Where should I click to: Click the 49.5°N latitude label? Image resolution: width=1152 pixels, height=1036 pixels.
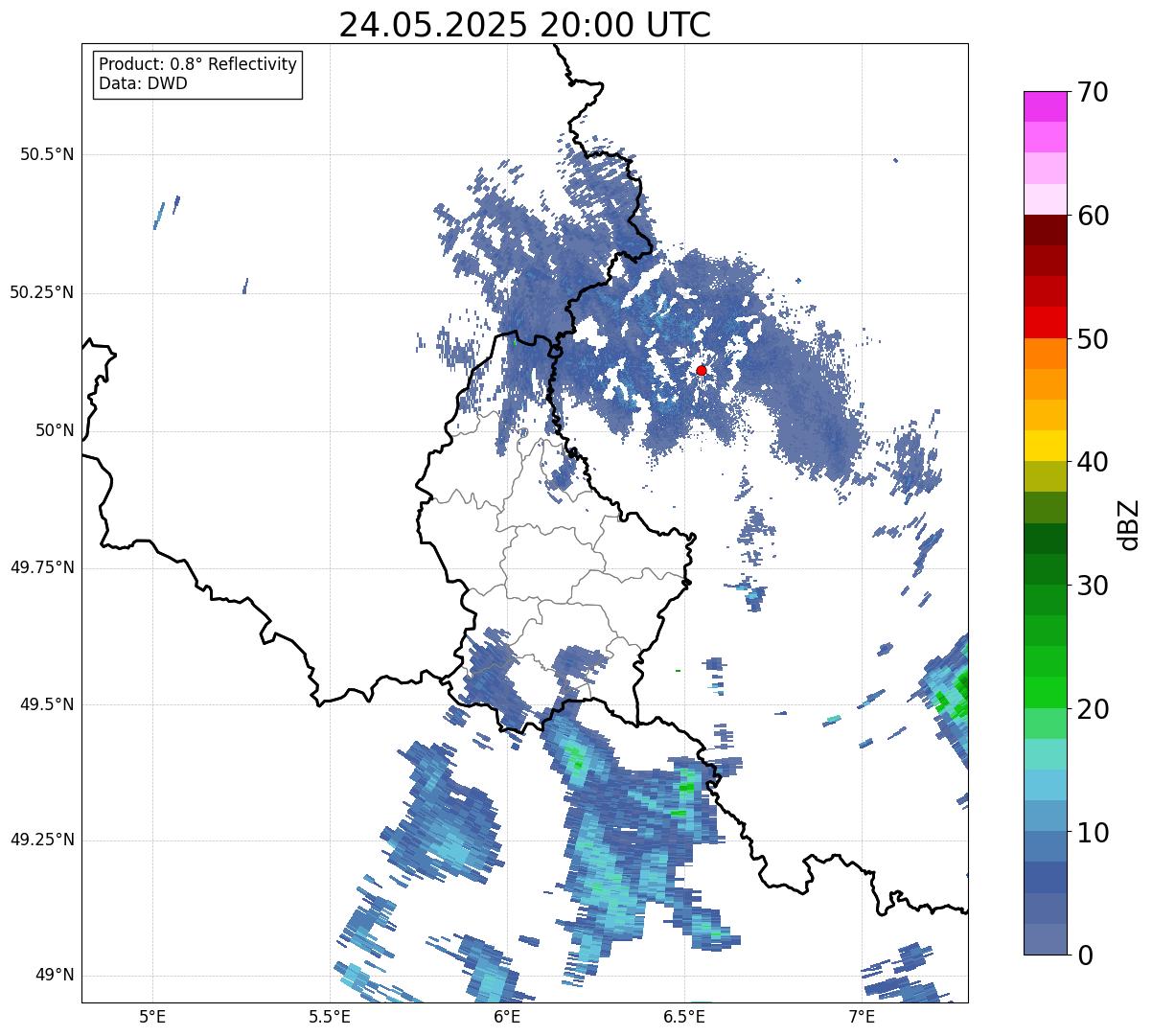click(x=47, y=704)
